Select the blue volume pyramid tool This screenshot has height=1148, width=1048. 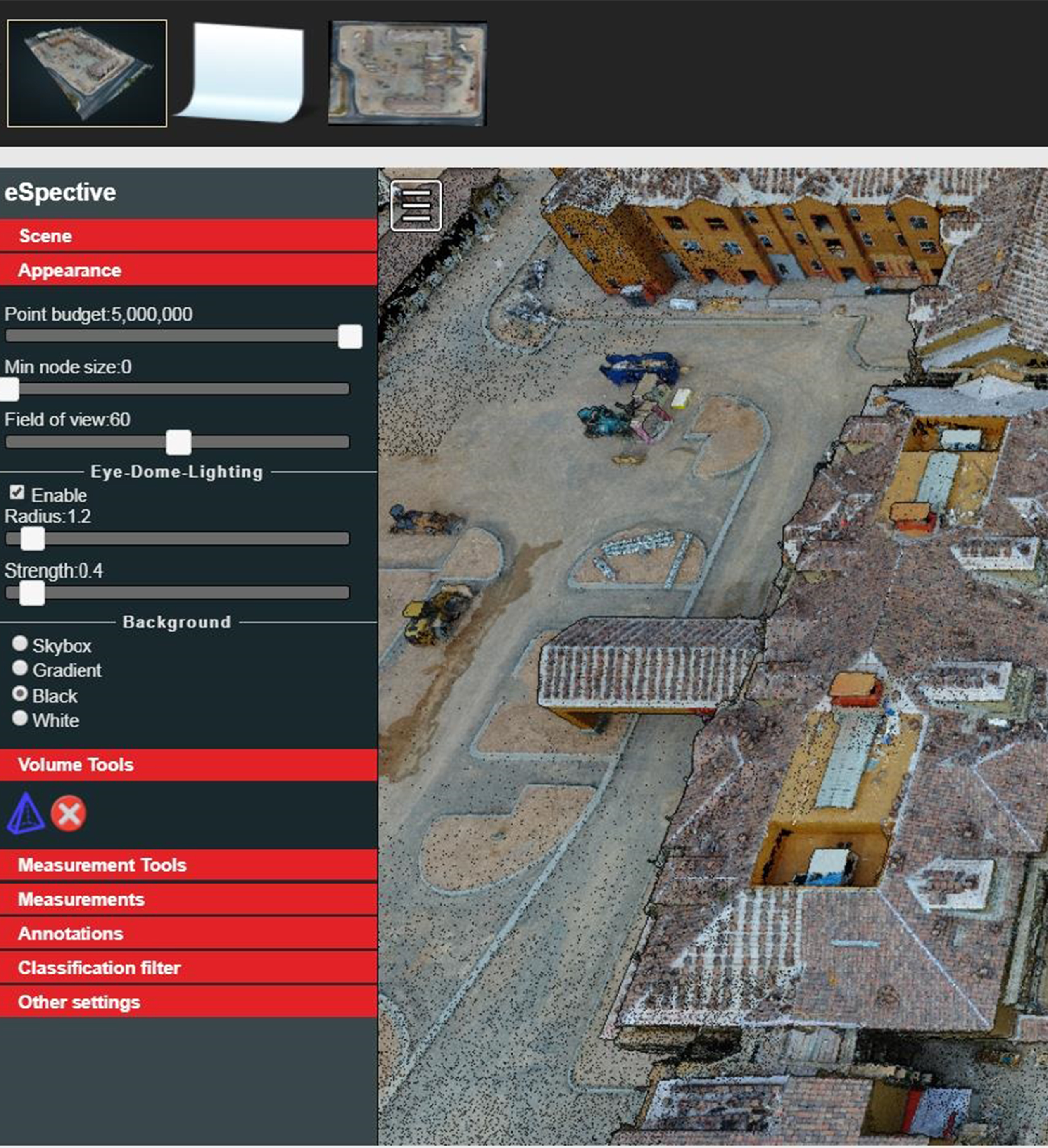[26, 813]
